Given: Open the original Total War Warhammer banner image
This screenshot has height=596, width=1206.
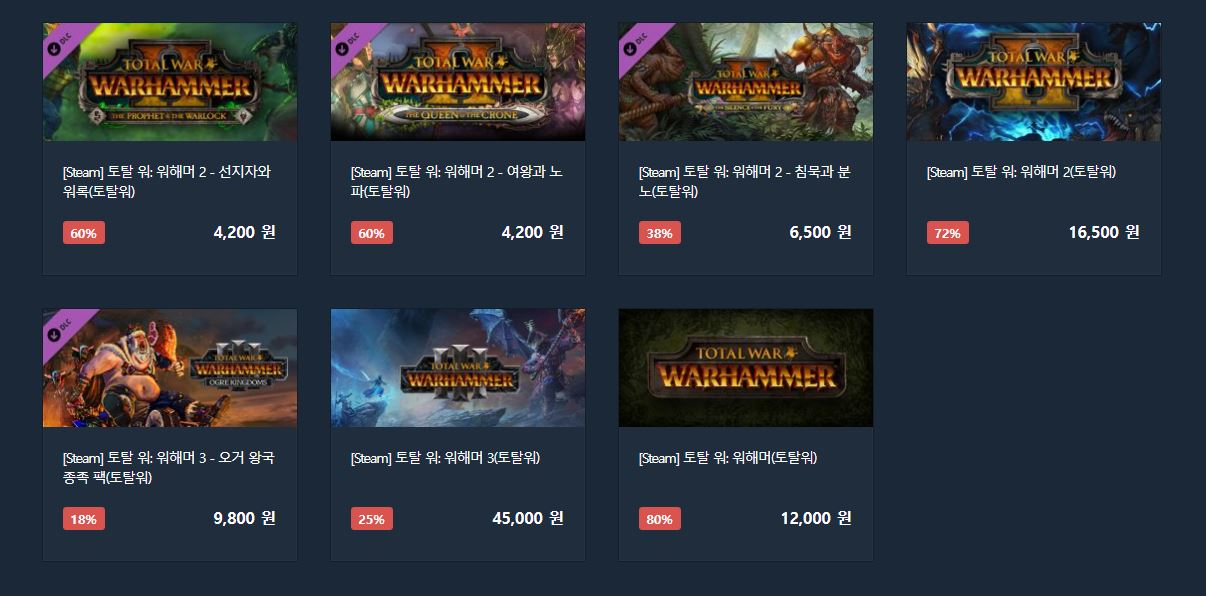Looking at the screenshot, I should [746, 368].
